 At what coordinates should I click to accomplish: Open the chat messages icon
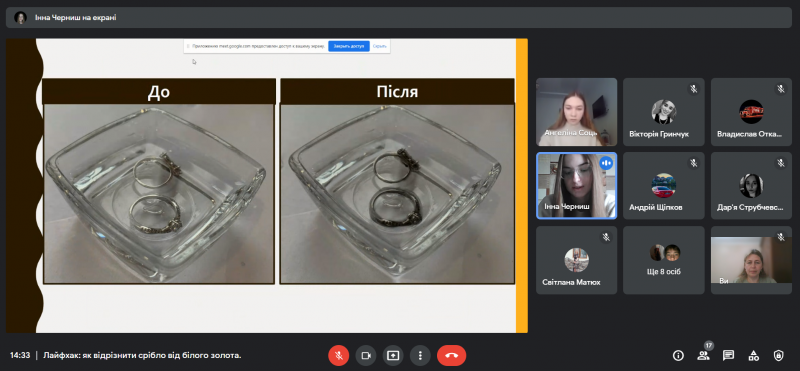tap(728, 355)
